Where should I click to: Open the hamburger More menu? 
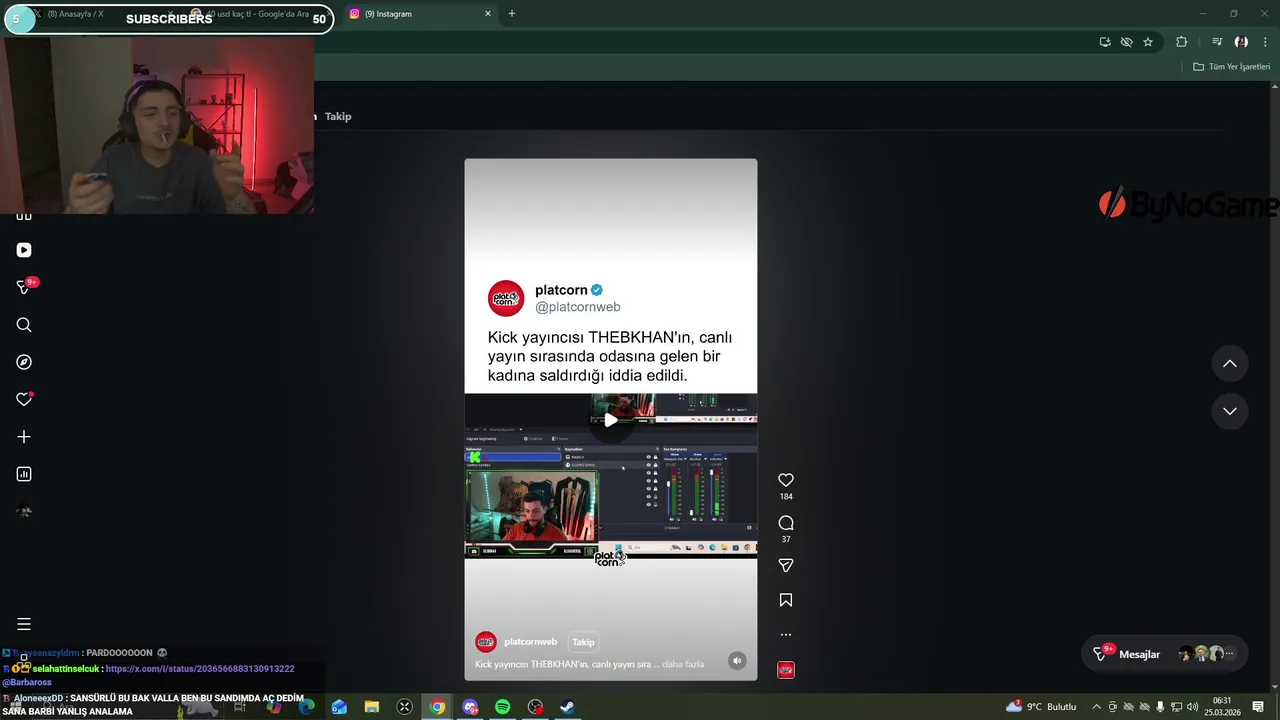pyautogui.click(x=24, y=624)
